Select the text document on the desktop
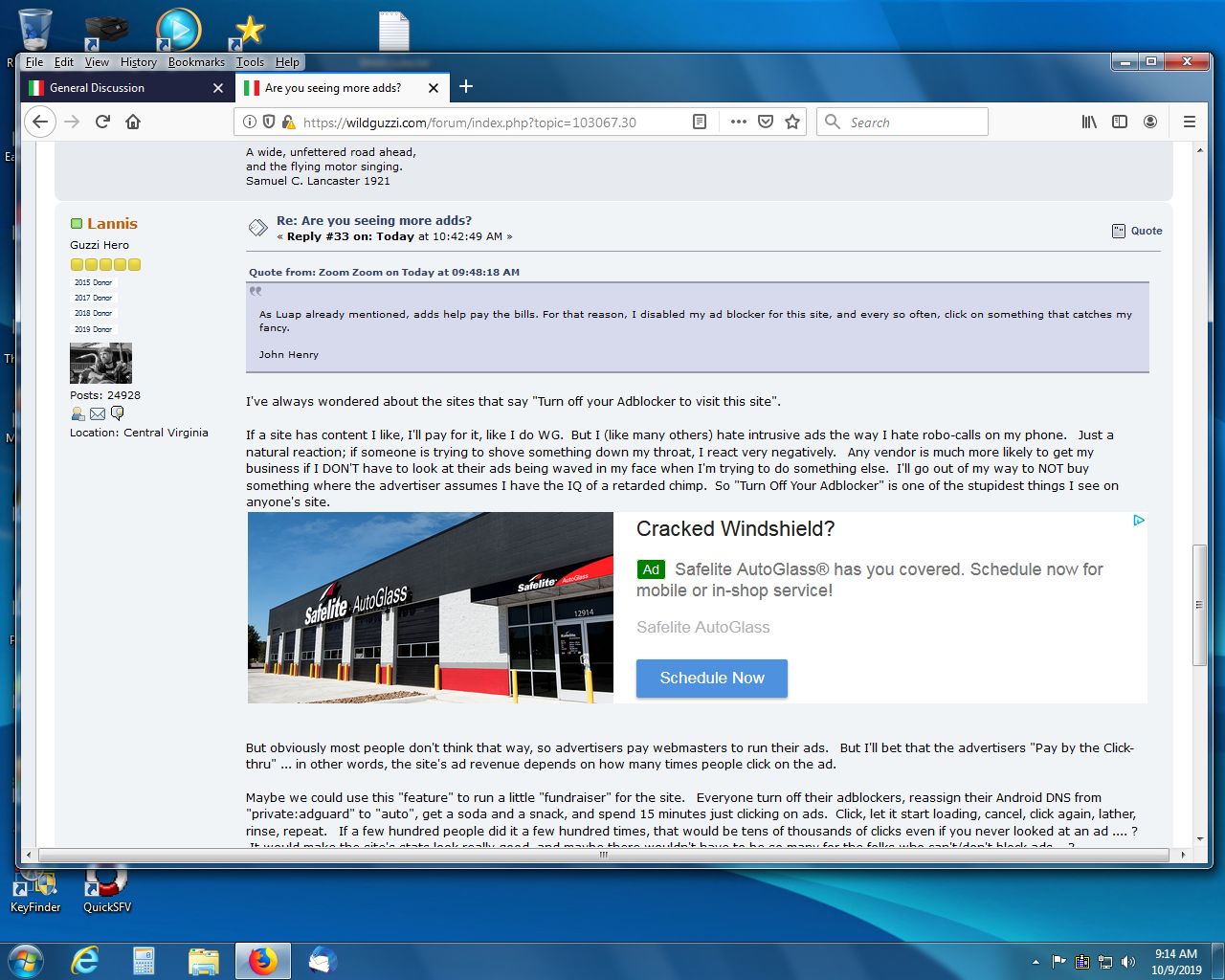The height and width of the screenshot is (980, 1225). 393,31
